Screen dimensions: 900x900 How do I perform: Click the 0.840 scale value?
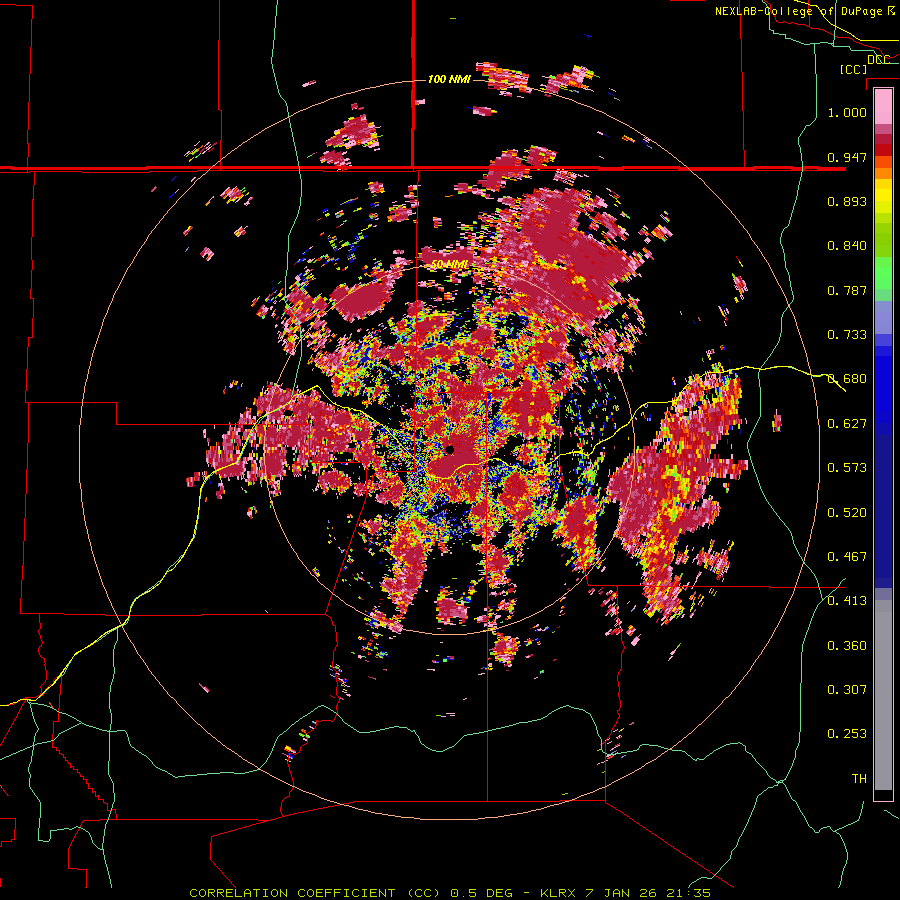[847, 246]
